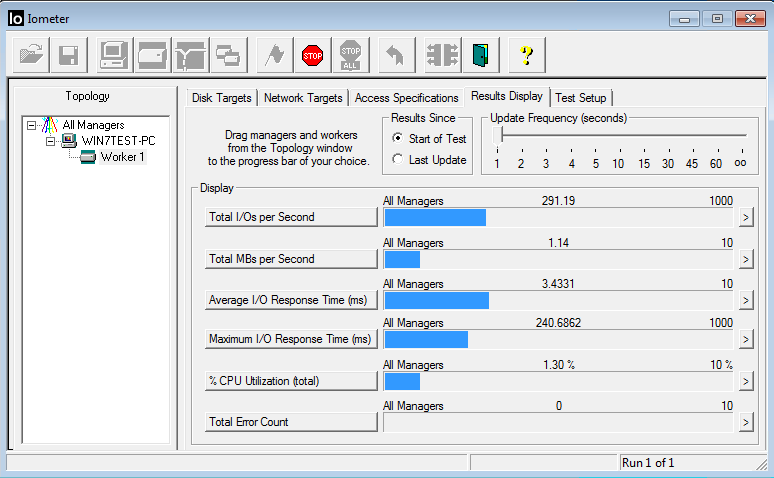Screen dimensions: 774x478
Task: Select Last Update radio option
Action: (x=397, y=159)
